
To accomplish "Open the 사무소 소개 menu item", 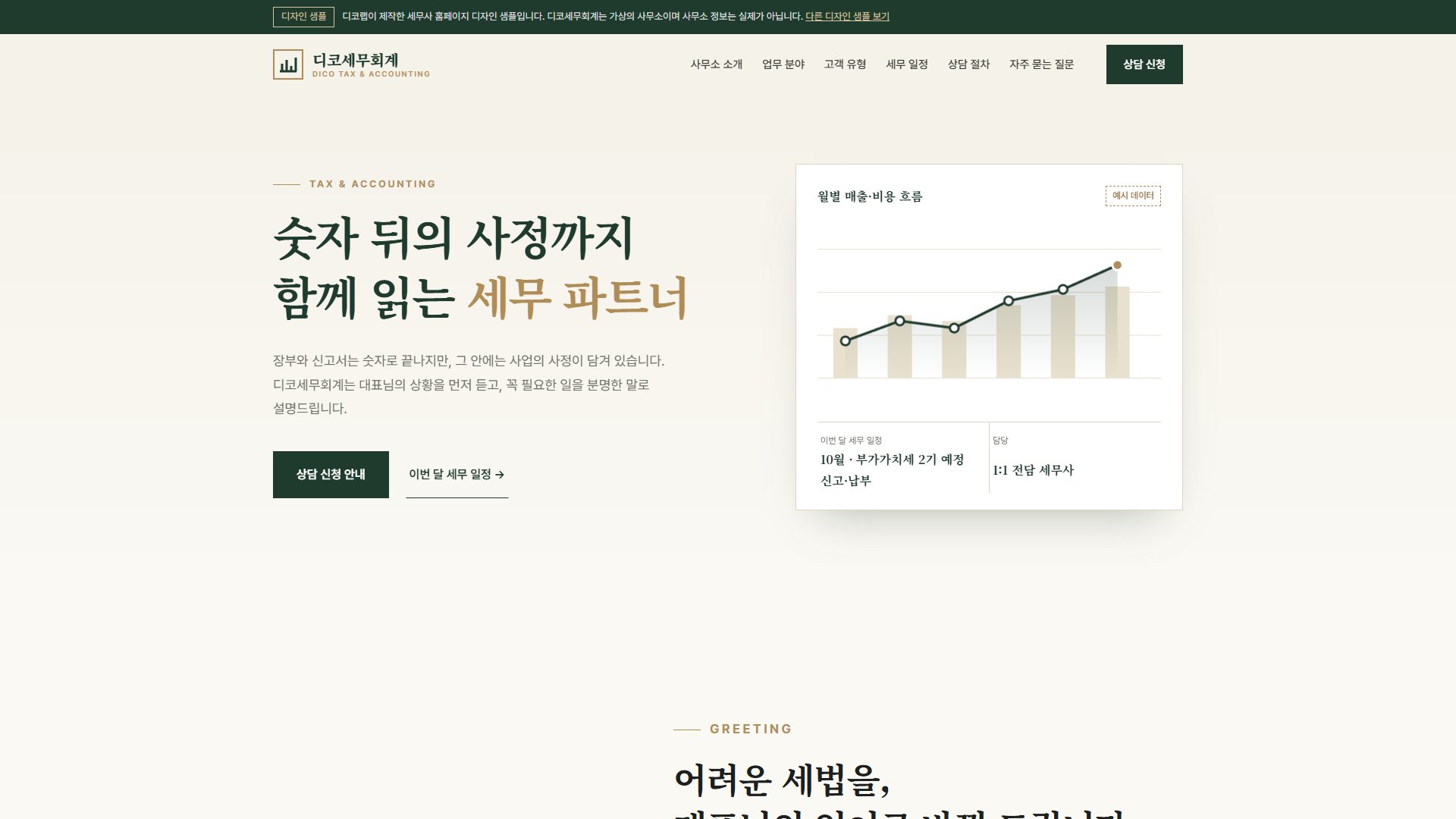I will pos(716,64).
